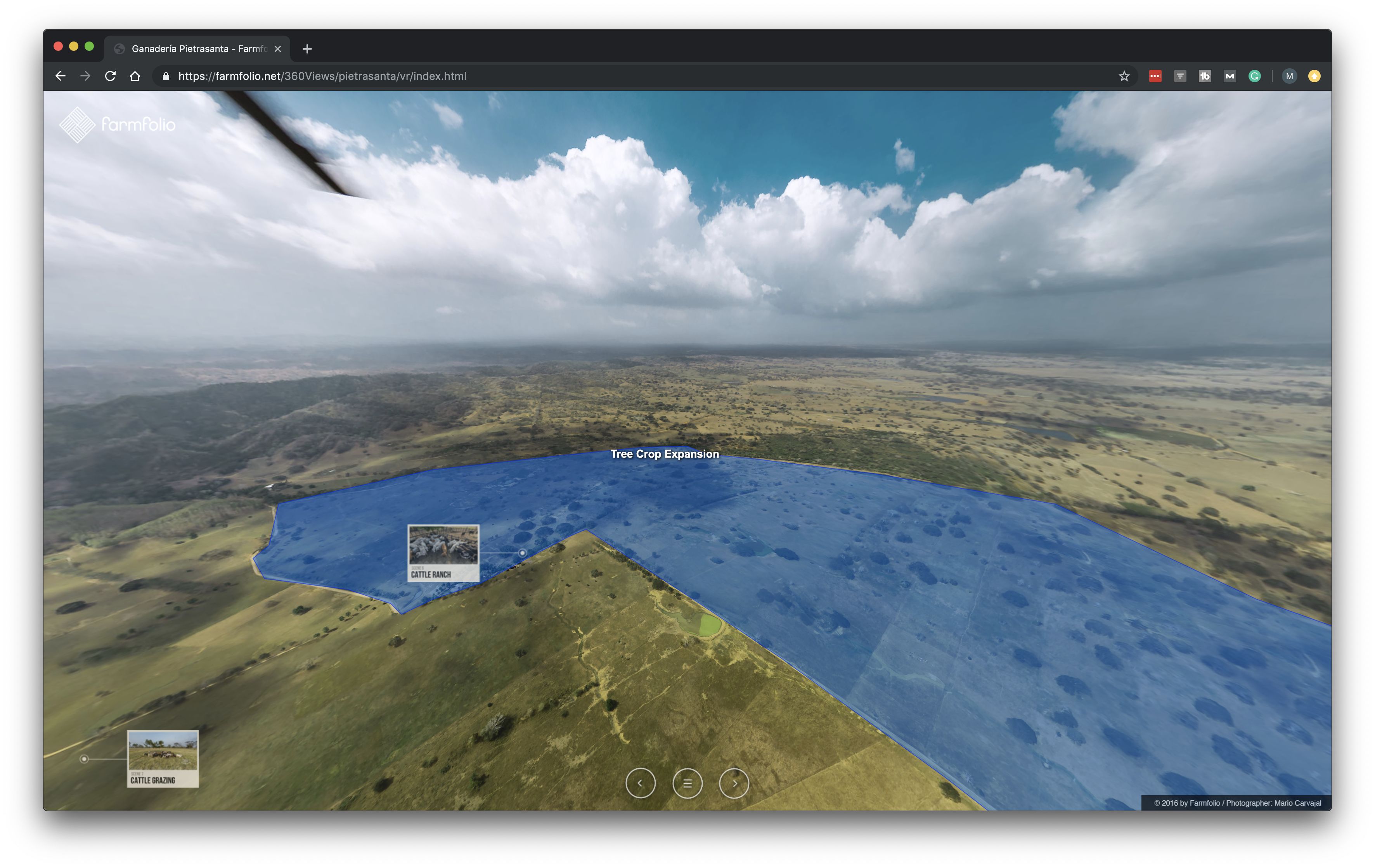
Task: Click the Farmfolio logo
Action: click(117, 124)
